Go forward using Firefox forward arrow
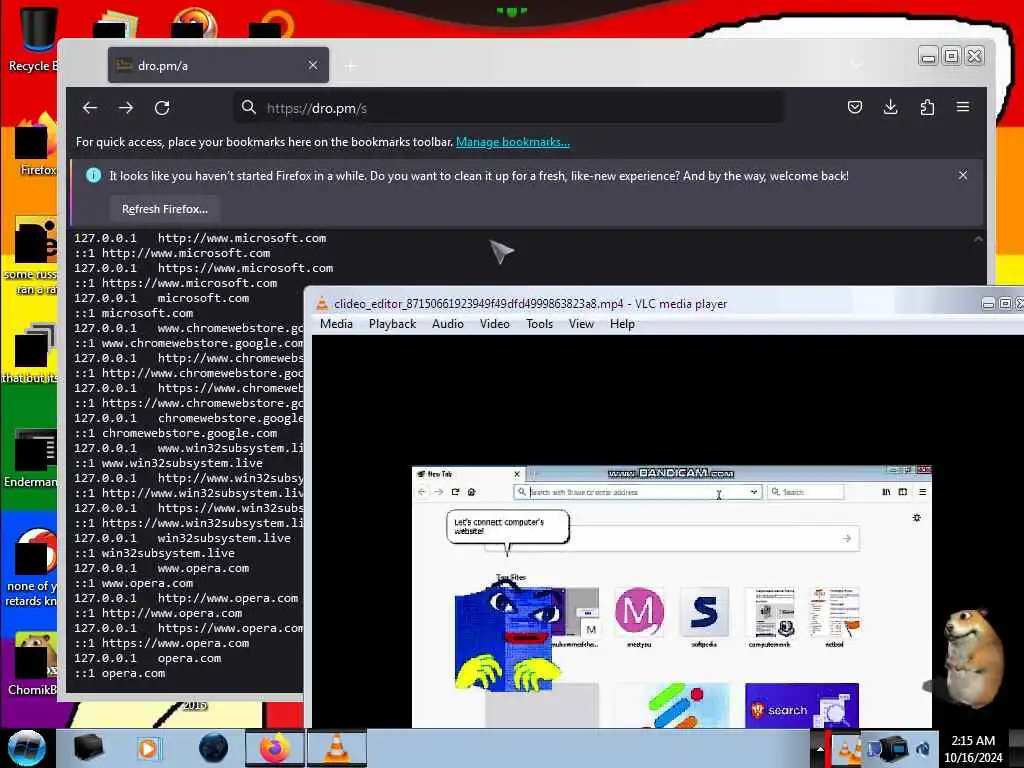This screenshot has height=768, width=1024. tap(126, 108)
